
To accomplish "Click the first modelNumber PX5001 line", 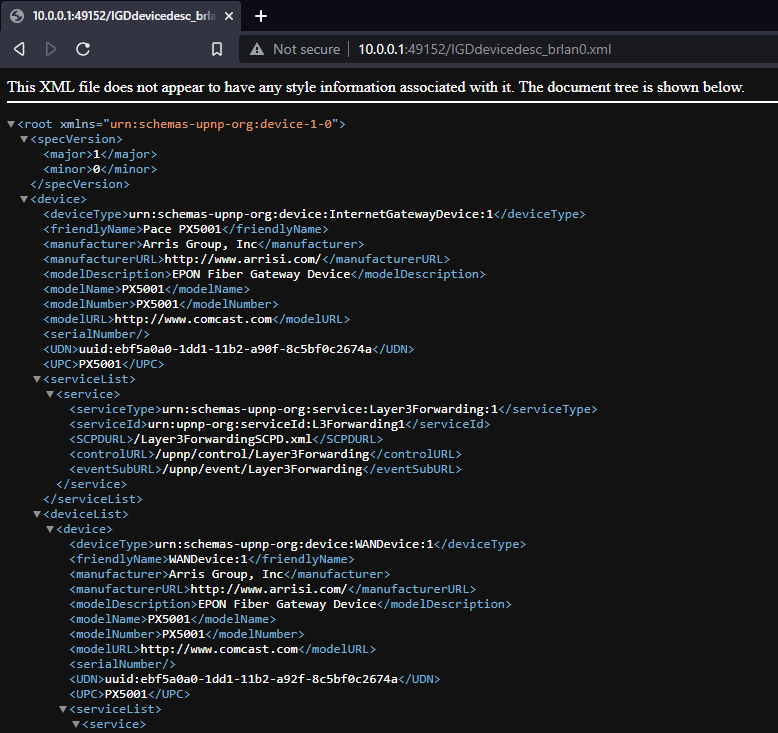I will click(161, 304).
